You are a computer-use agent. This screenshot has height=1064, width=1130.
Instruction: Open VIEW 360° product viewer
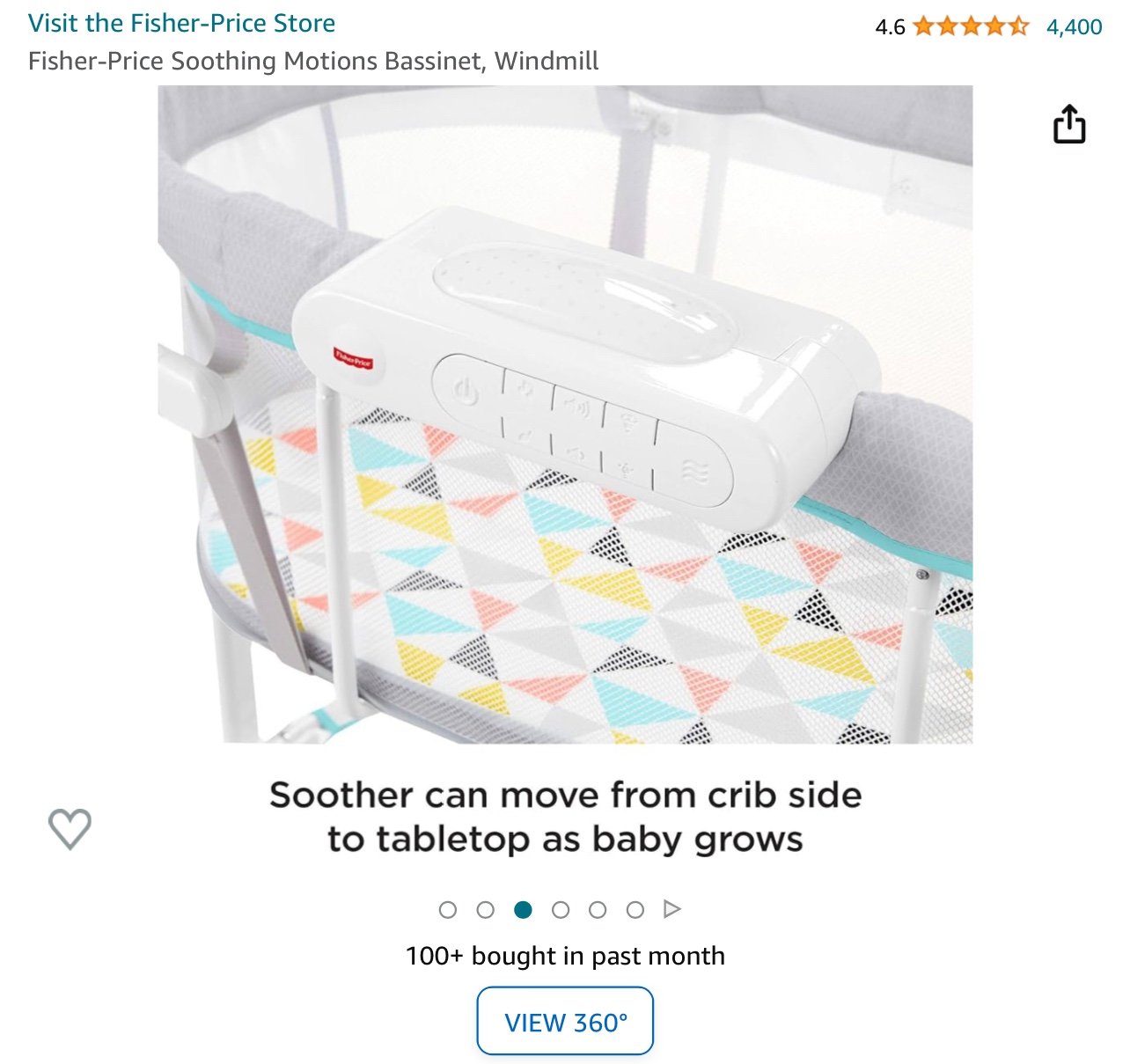(x=565, y=1021)
